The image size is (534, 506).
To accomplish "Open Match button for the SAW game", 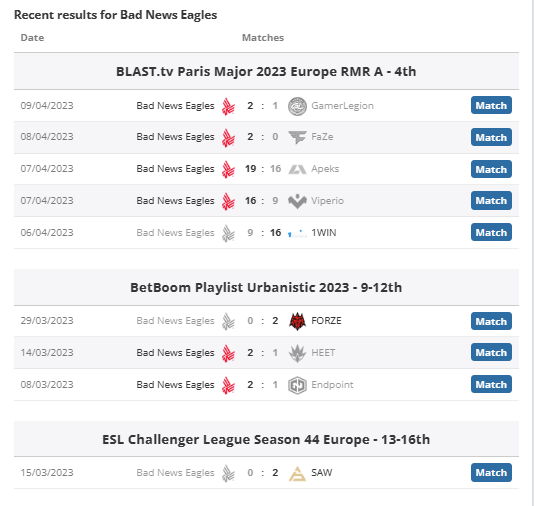I will (491, 472).
